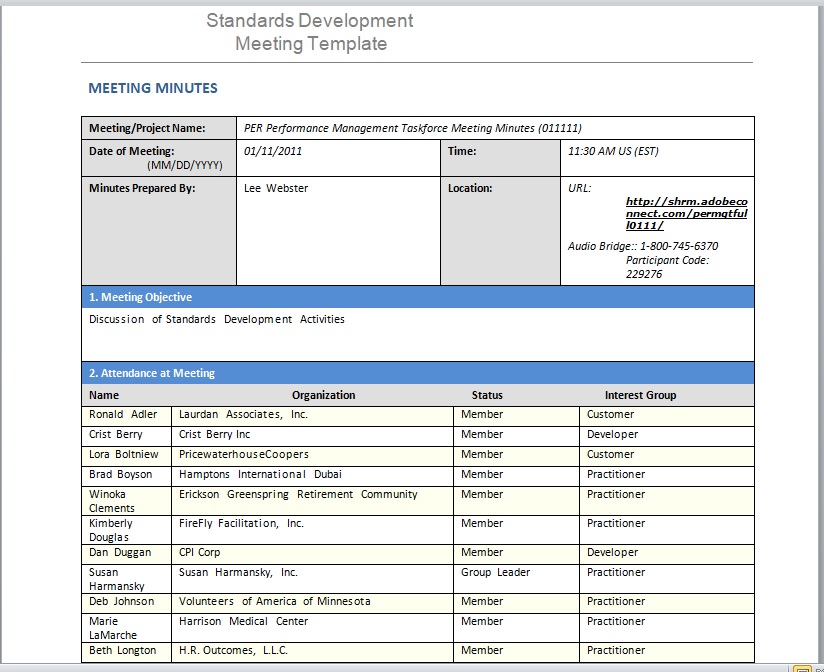Click the MEETING MINUTES heading
The width and height of the screenshot is (824, 672).
[153, 88]
